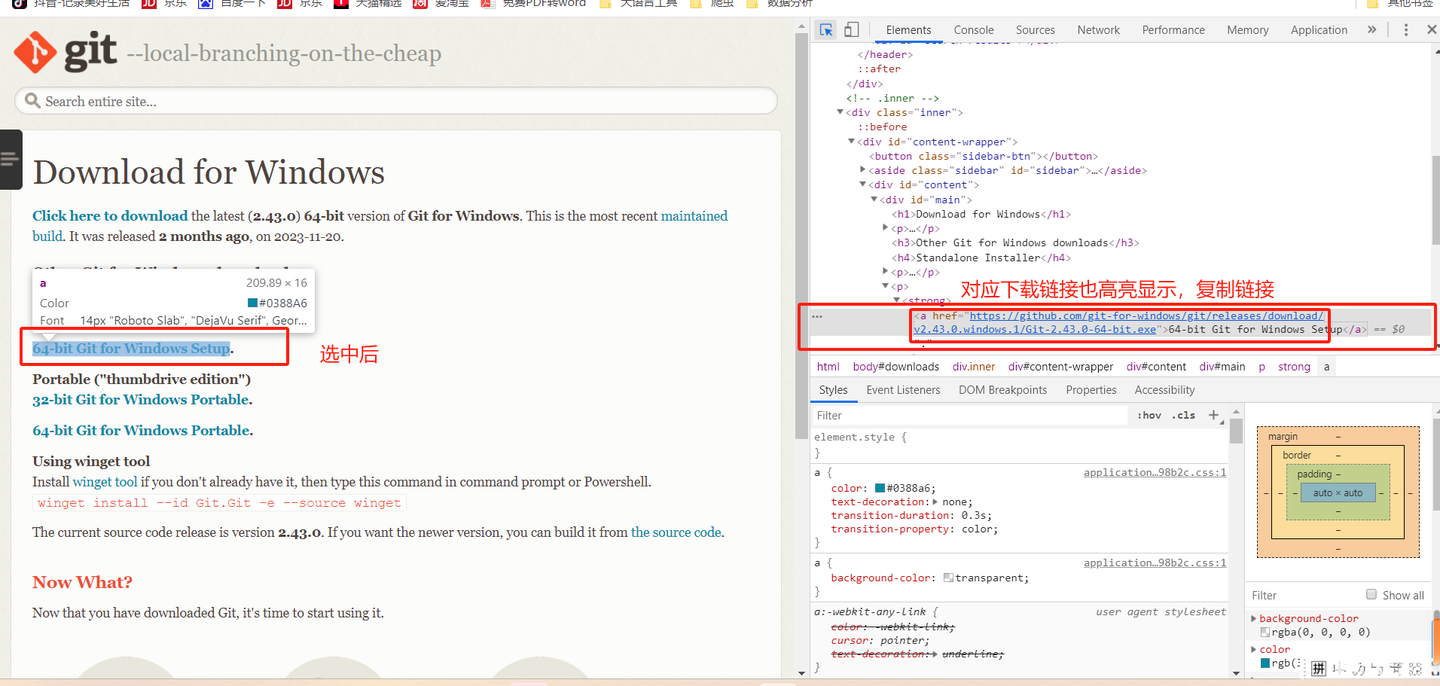Activate the inspect element picker icon
This screenshot has height=686, width=1440.
[x=826, y=30]
